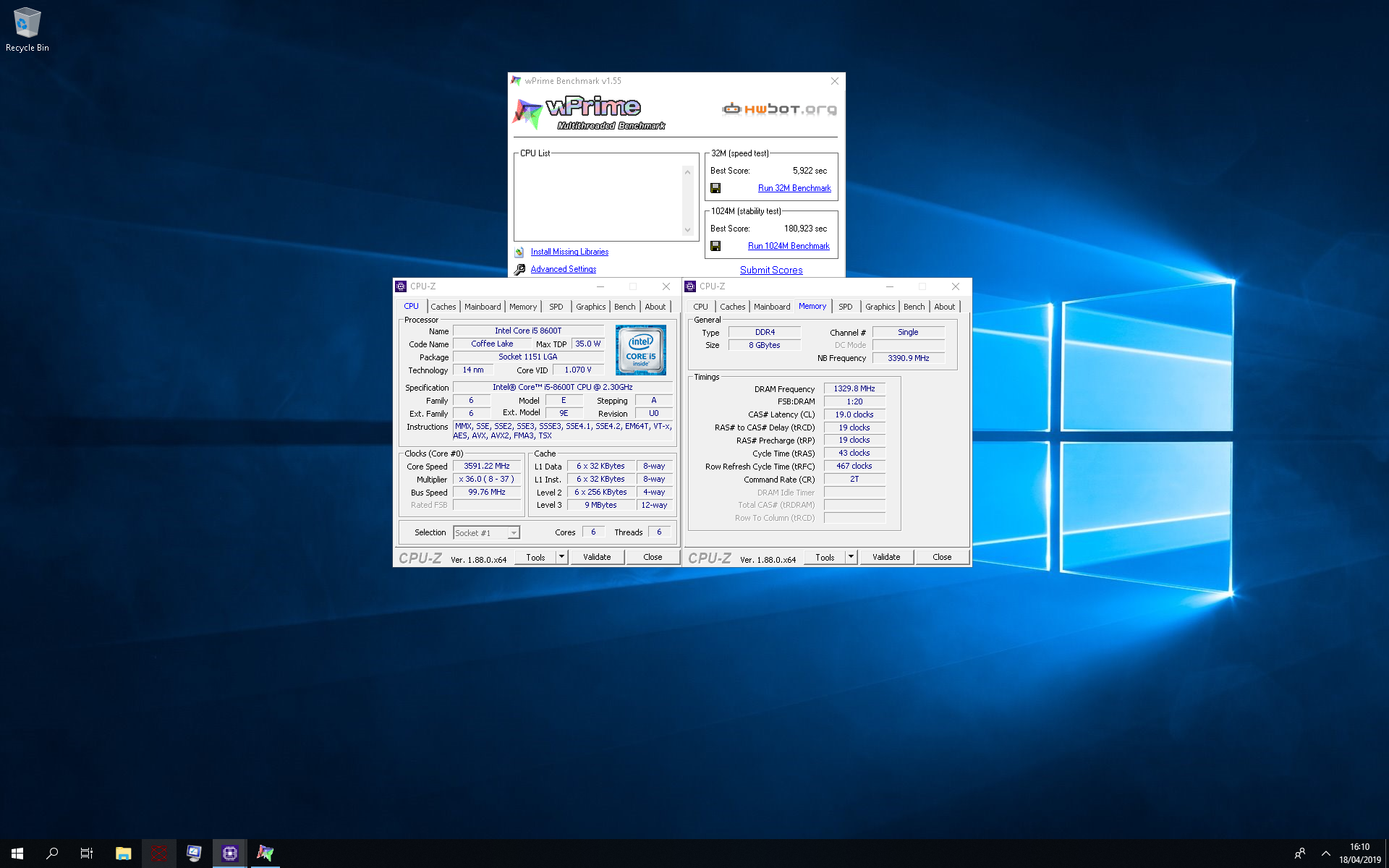Switch to CPU-Z via its taskbar icon
The width and height of the screenshot is (1389, 868).
click(x=229, y=854)
